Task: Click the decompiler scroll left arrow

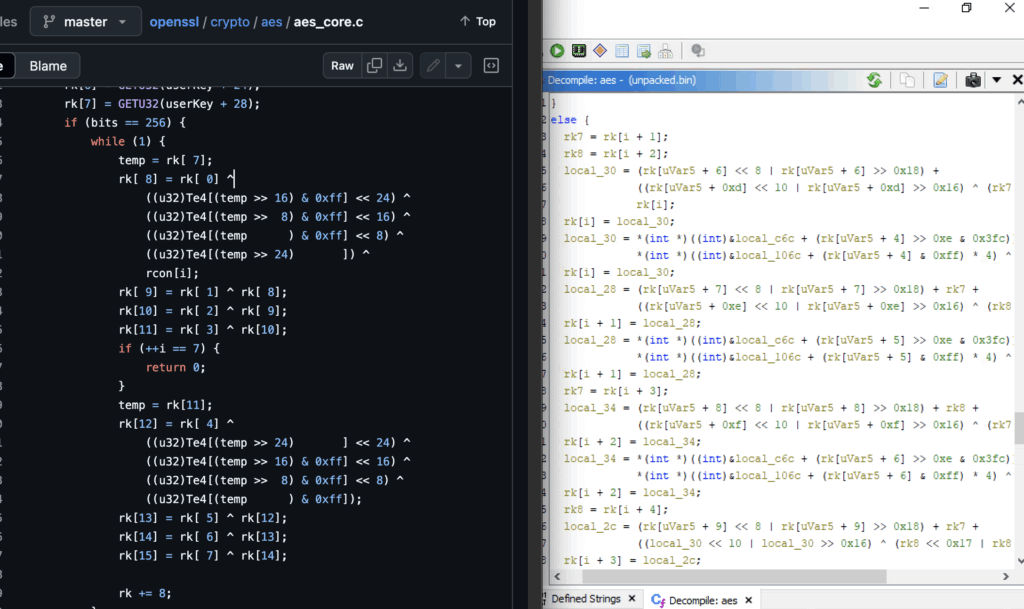Action: point(557,576)
